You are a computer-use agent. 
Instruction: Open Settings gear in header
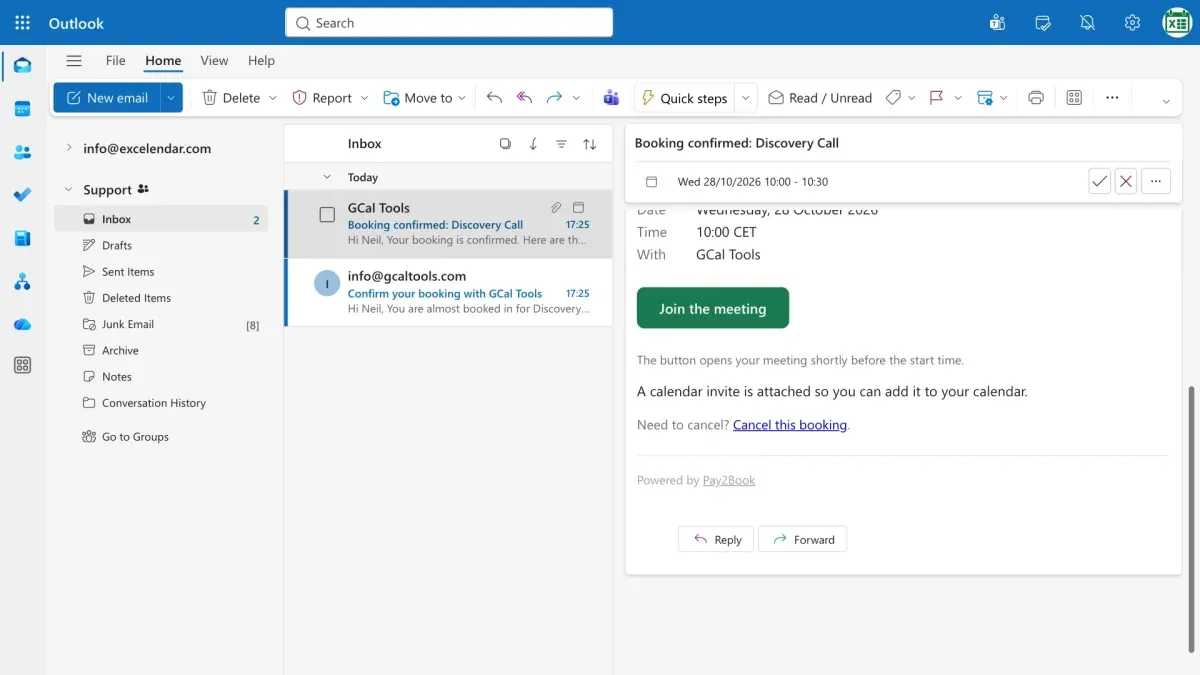(1132, 23)
